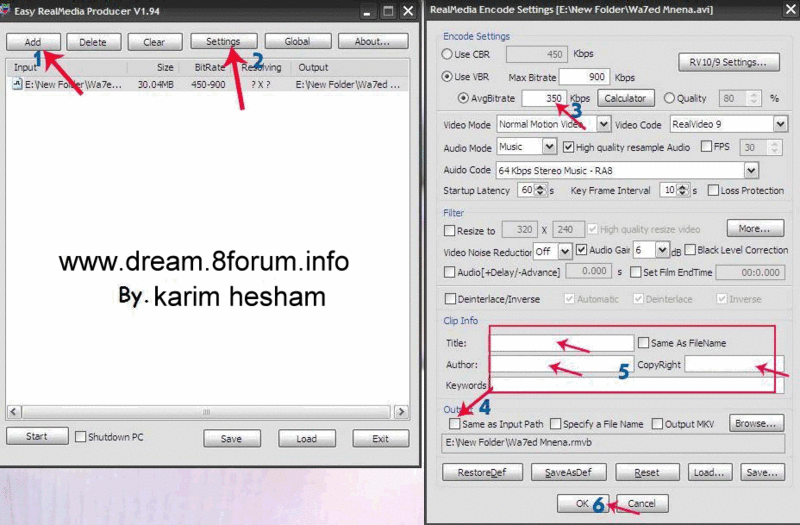Screen dimensions: 800x525
Task: Select the Quality radio button
Action: (669, 98)
